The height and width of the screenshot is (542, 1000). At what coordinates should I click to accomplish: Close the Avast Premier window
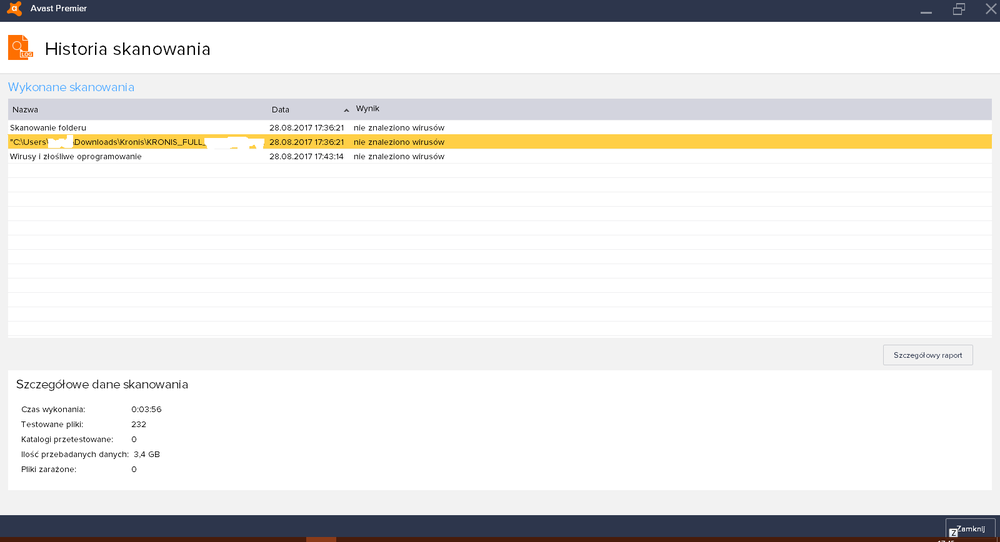point(990,9)
